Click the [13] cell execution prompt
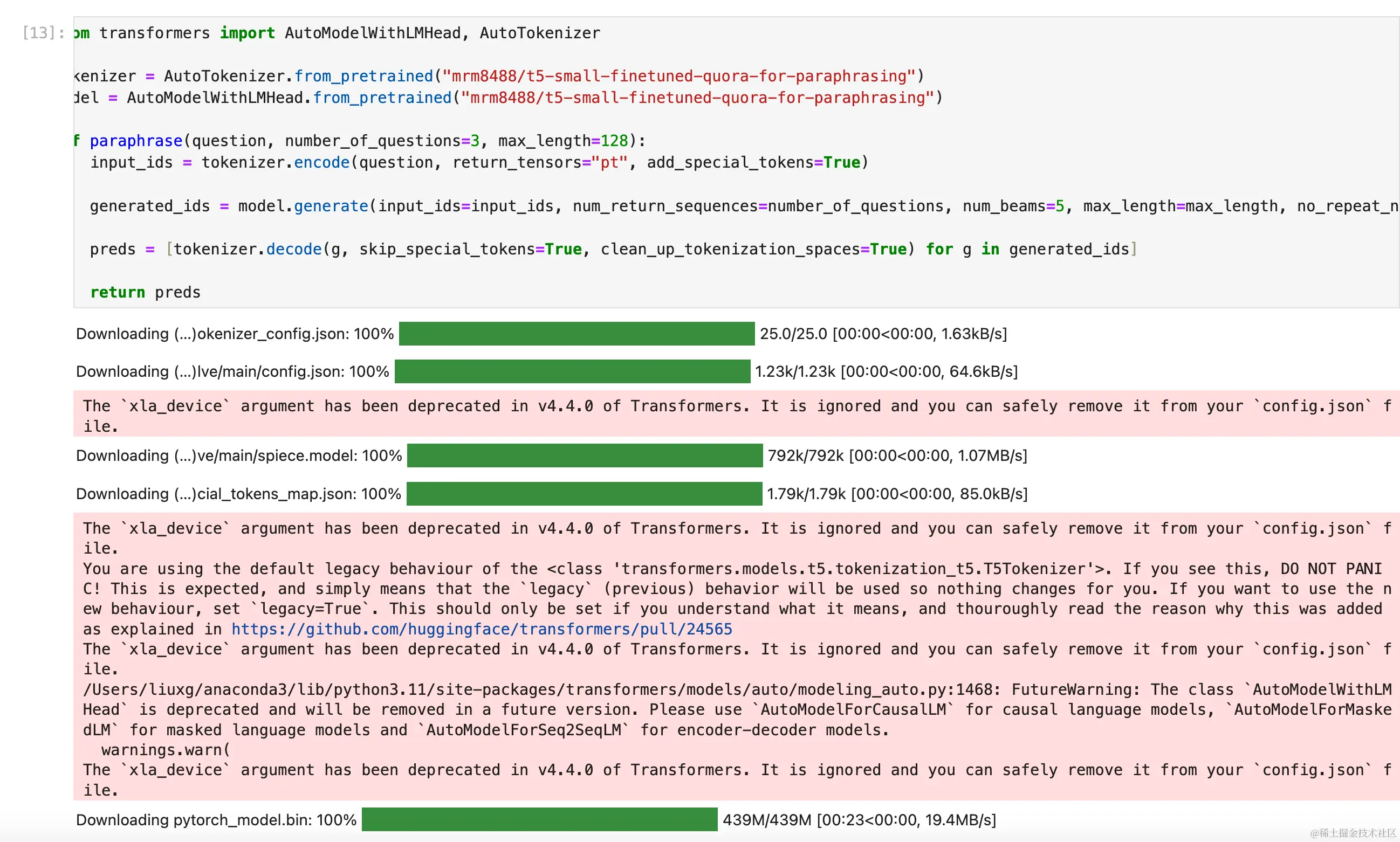1400x842 pixels. point(43,33)
